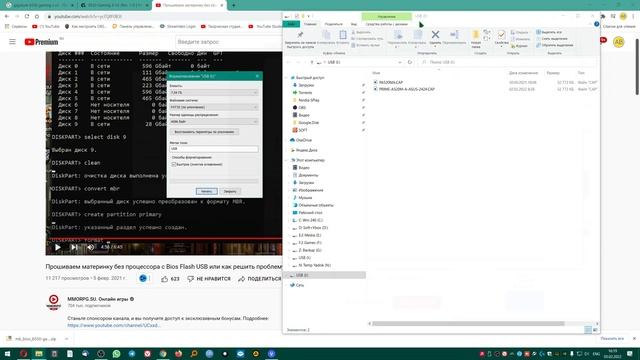
Task: Click the Explorer help question mark icon
Action: point(596,24)
